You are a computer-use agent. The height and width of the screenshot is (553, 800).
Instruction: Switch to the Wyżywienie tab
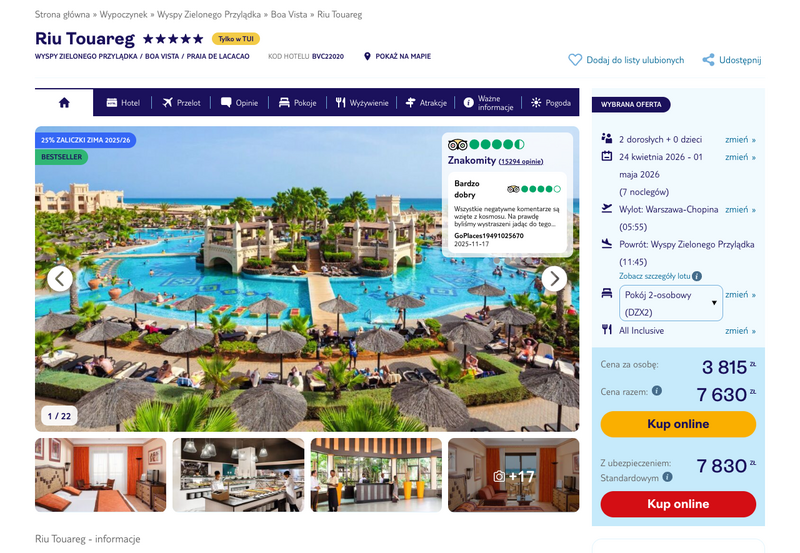[x=362, y=103]
